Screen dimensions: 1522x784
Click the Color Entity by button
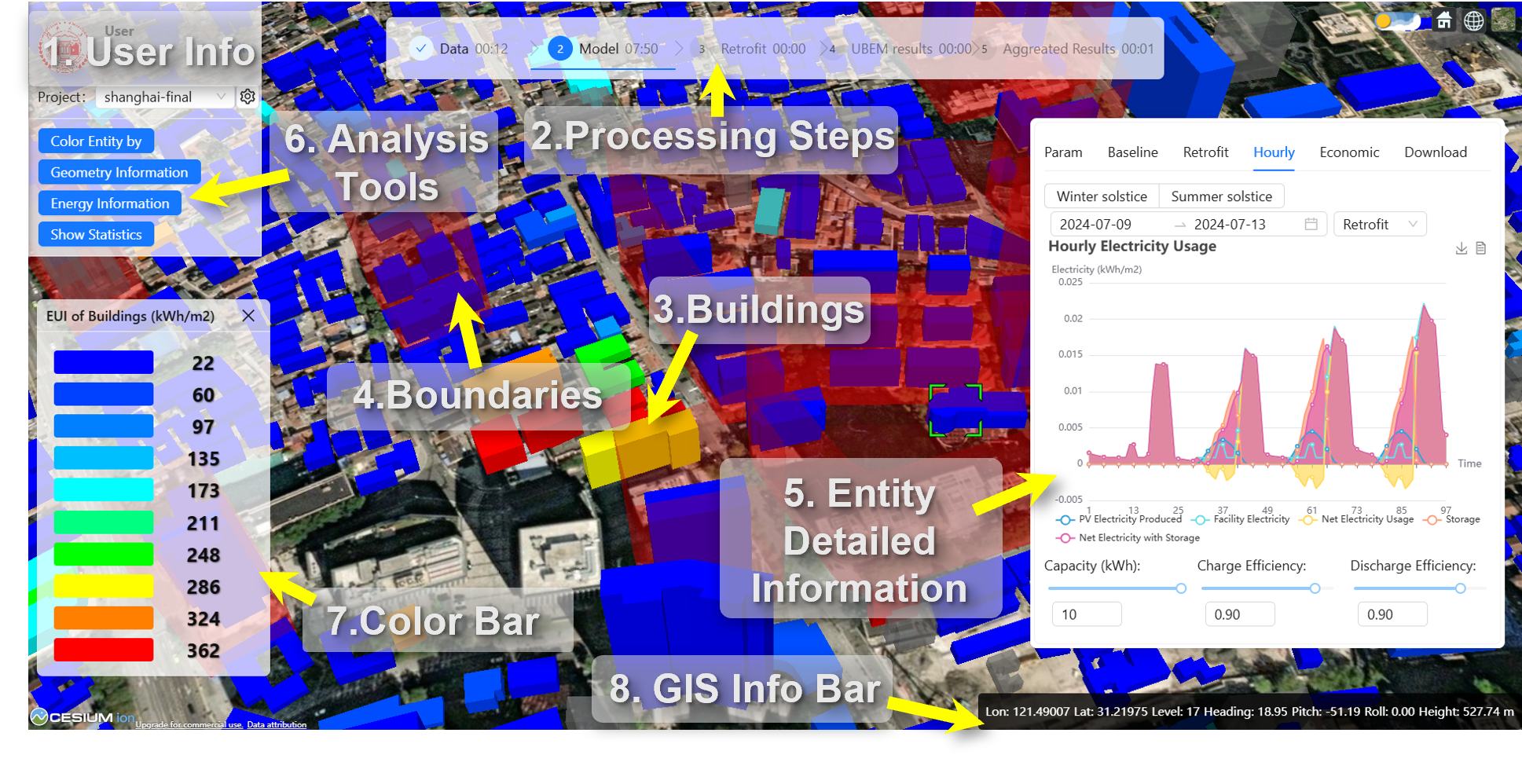(96, 141)
